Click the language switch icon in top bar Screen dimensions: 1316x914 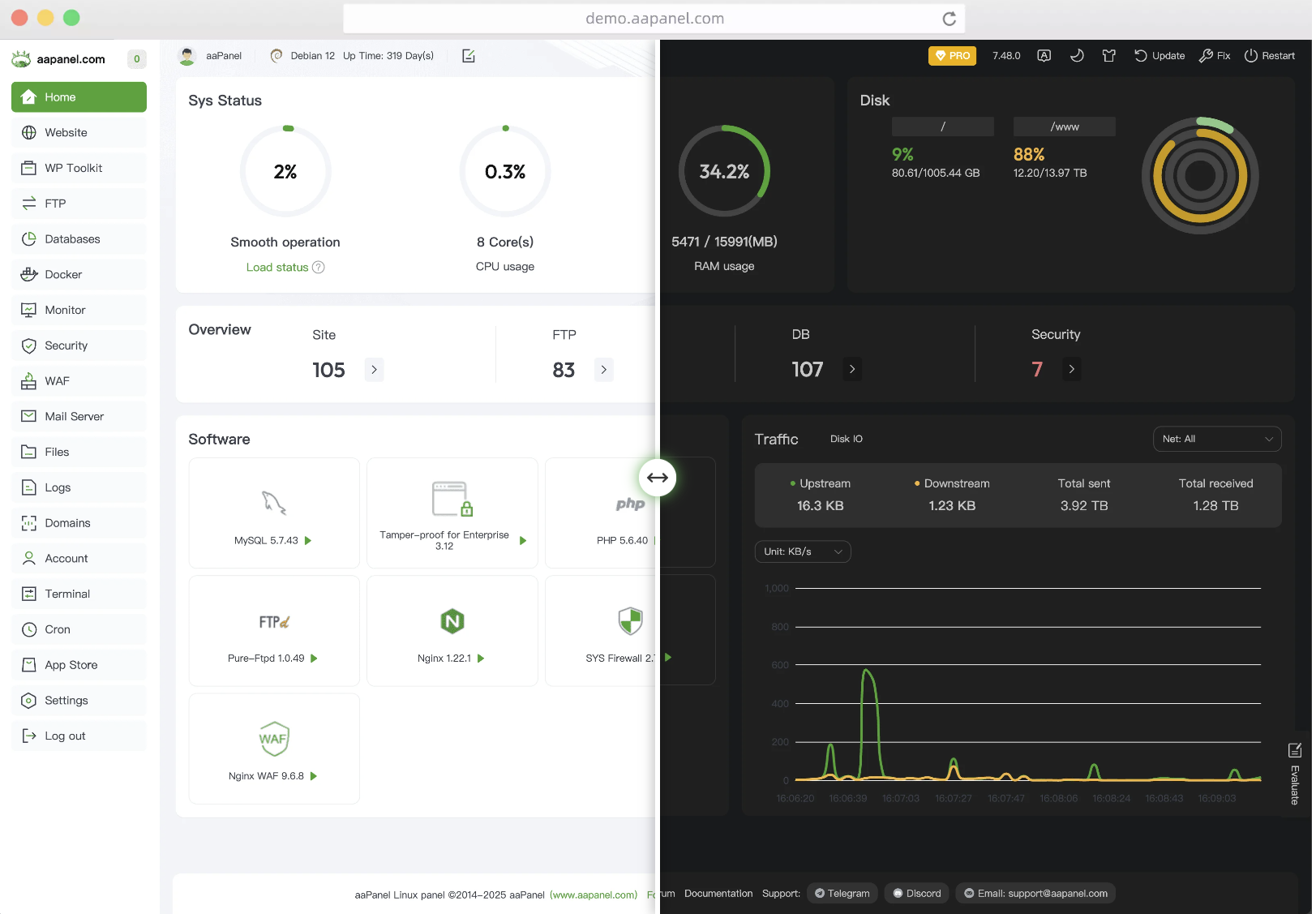pos(1044,56)
